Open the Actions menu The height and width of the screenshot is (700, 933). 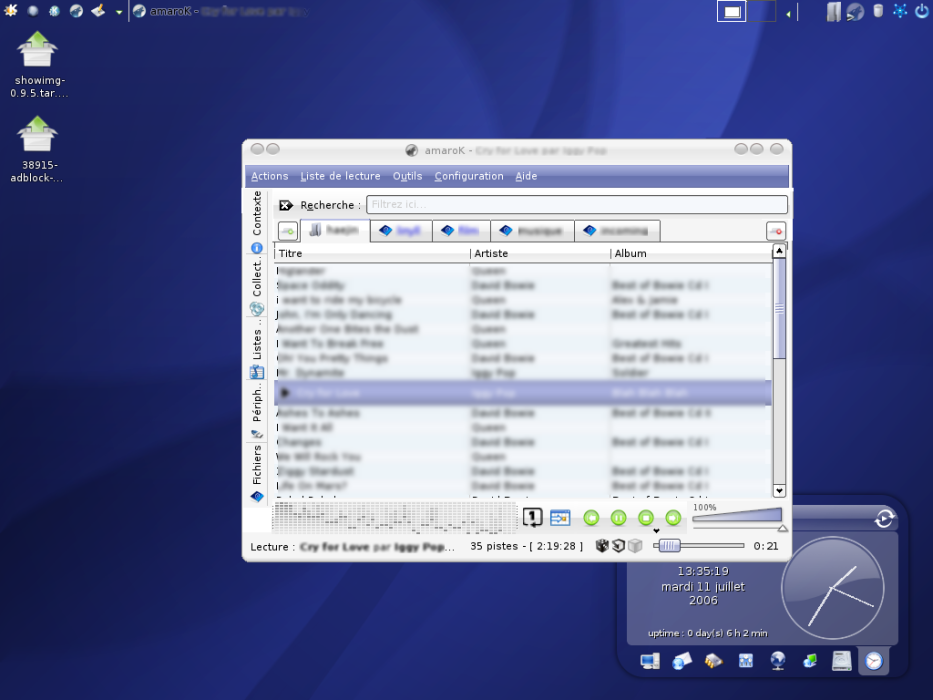(270, 176)
